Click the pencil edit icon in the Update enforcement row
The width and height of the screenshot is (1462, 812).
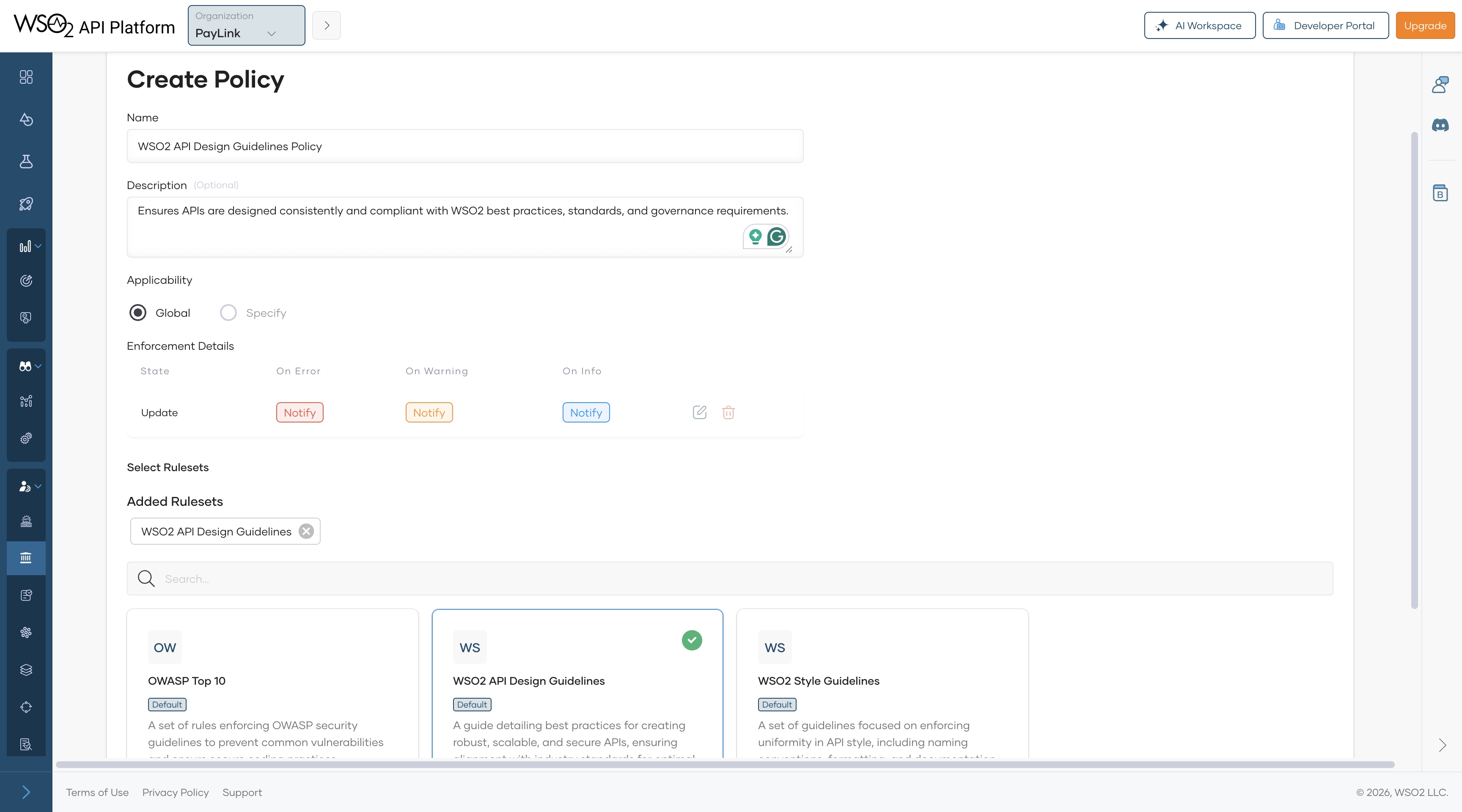[x=699, y=412]
